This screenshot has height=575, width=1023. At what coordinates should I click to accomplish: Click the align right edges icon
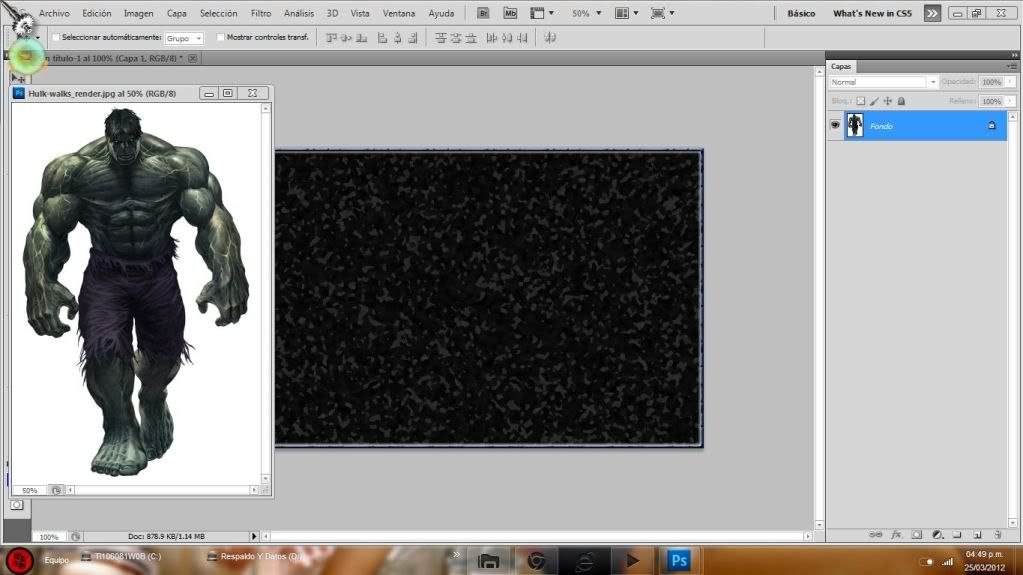[x=412, y=38]
